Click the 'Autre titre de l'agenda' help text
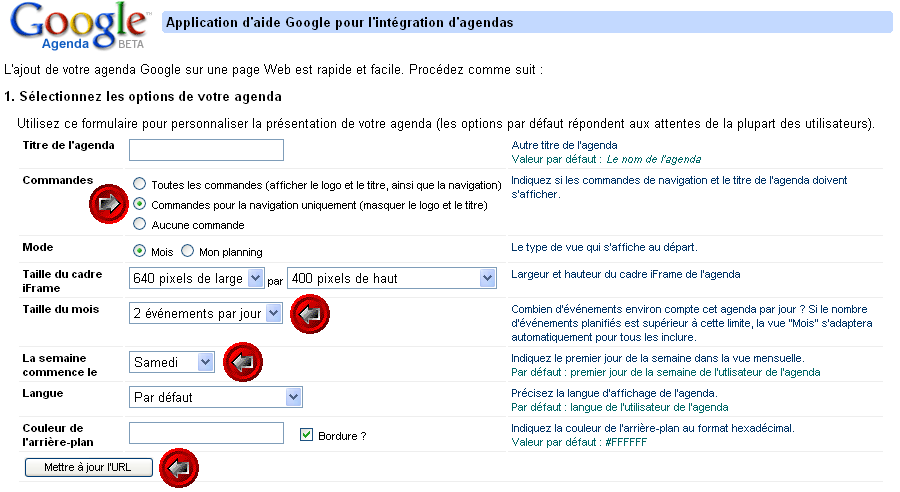The height and width of the screenshot is (492, 900). tap(564, 145)
